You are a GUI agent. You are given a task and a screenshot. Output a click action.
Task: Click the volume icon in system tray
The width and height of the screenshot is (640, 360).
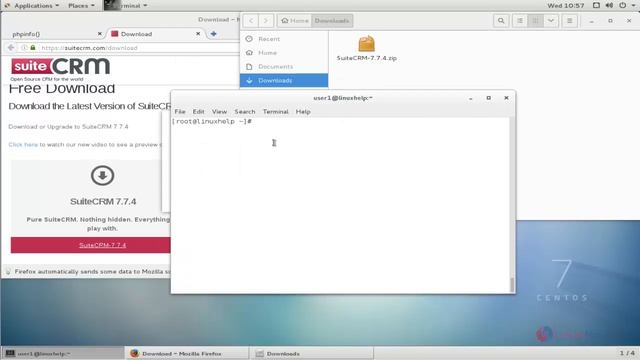[x=609, y=5]
